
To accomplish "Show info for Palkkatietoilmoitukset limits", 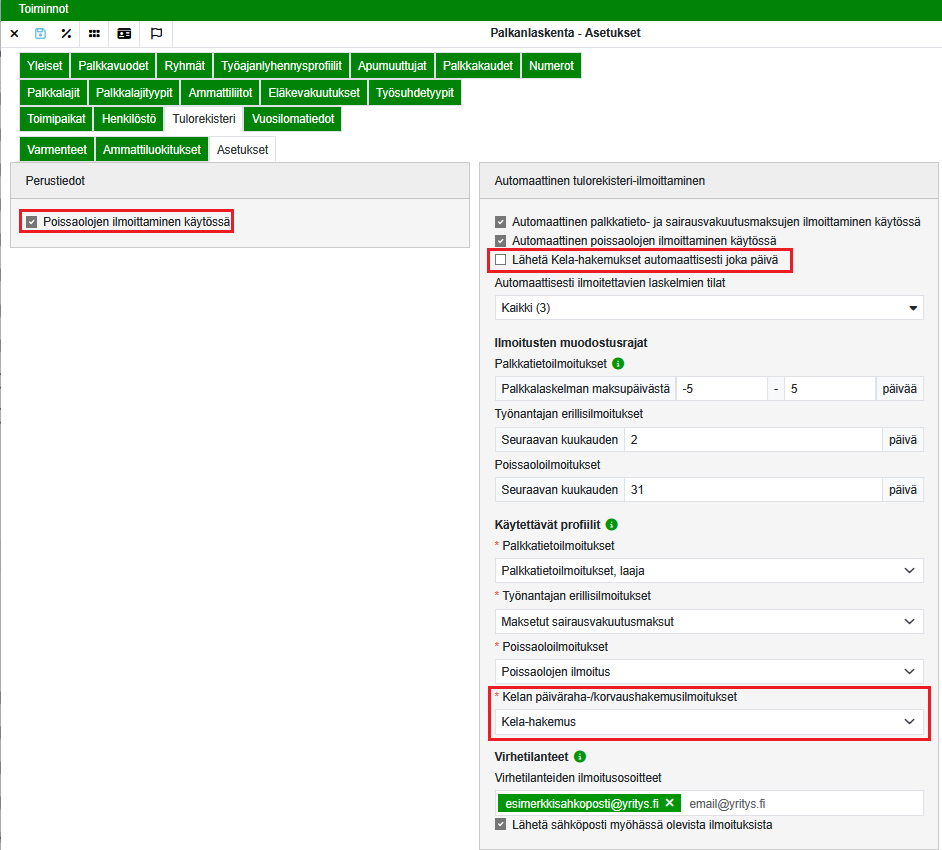I will pos(618,364).
